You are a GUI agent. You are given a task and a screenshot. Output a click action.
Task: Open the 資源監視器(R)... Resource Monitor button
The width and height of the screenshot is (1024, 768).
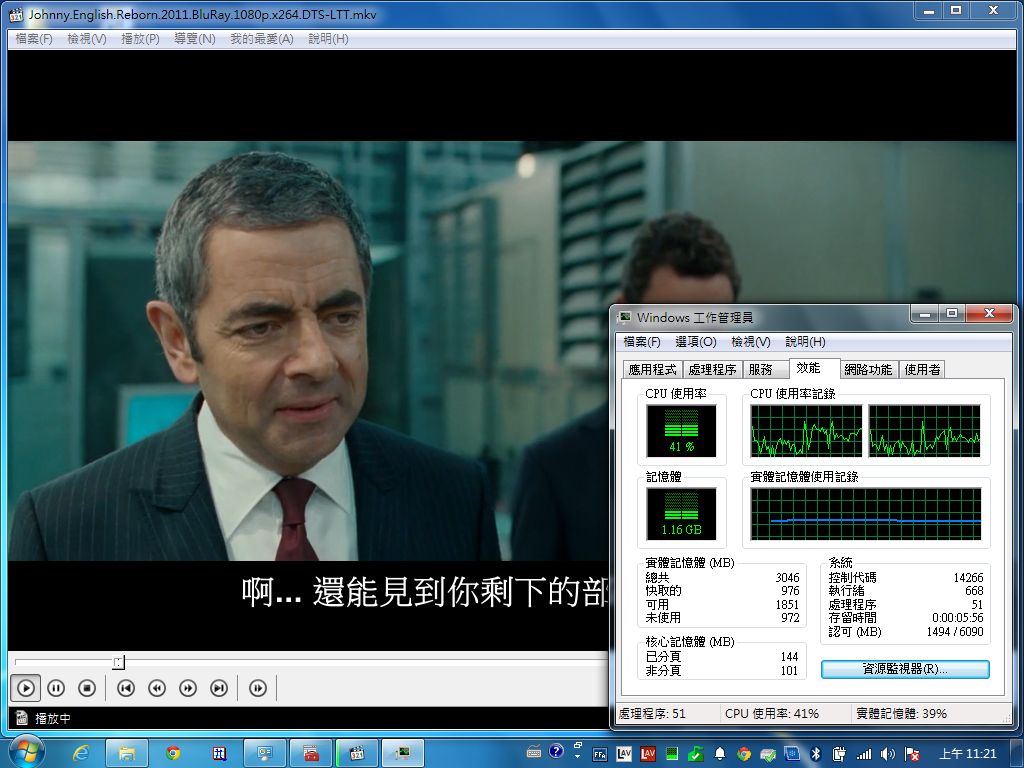coord(904,669)
